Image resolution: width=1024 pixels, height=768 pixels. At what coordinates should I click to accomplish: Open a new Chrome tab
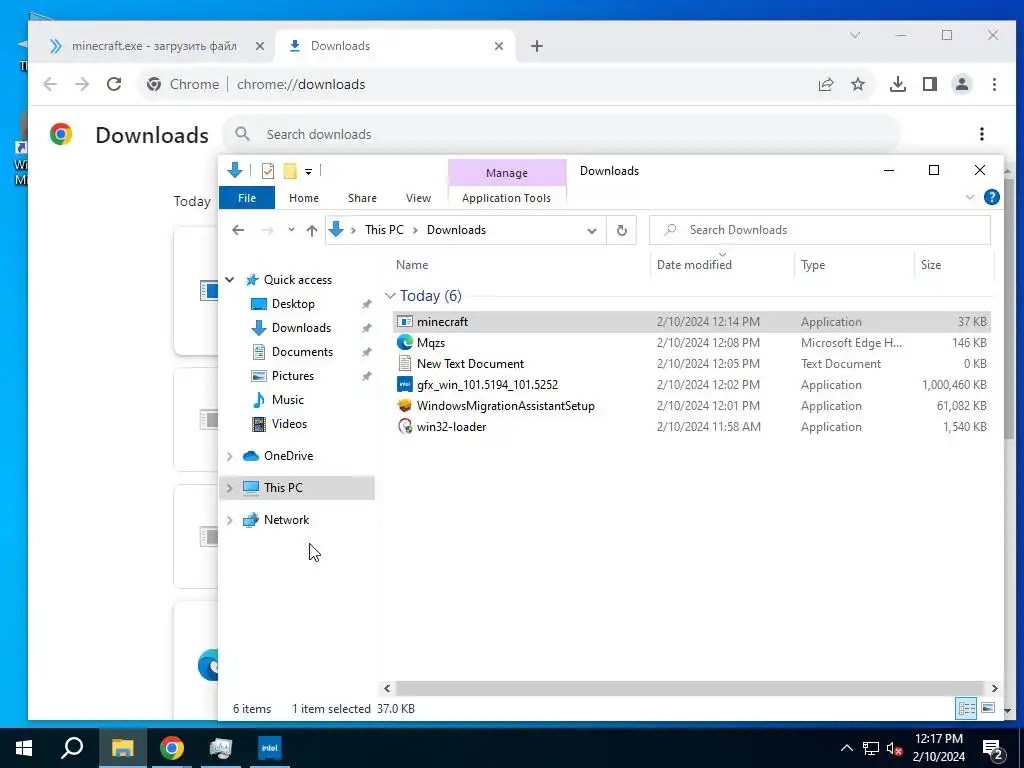(x=537, y=46)
